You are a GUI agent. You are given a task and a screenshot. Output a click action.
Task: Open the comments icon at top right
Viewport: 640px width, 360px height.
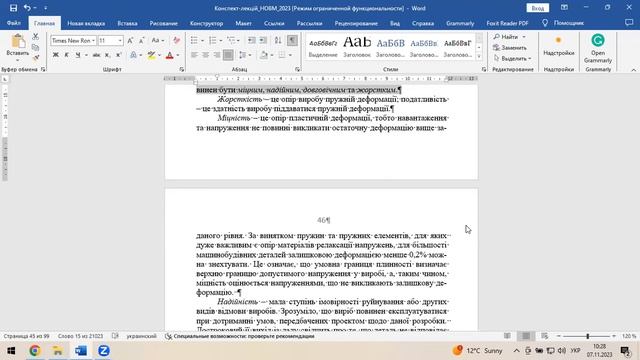(x=629, y=23)
